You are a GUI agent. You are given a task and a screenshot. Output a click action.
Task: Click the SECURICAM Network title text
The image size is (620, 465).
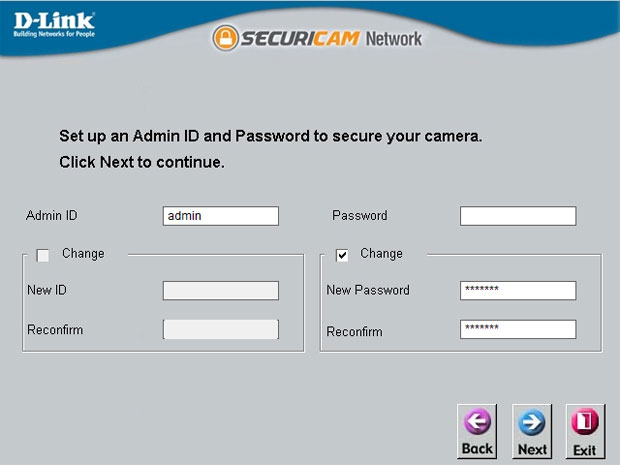pyautogui.click(x=331, y=39)
